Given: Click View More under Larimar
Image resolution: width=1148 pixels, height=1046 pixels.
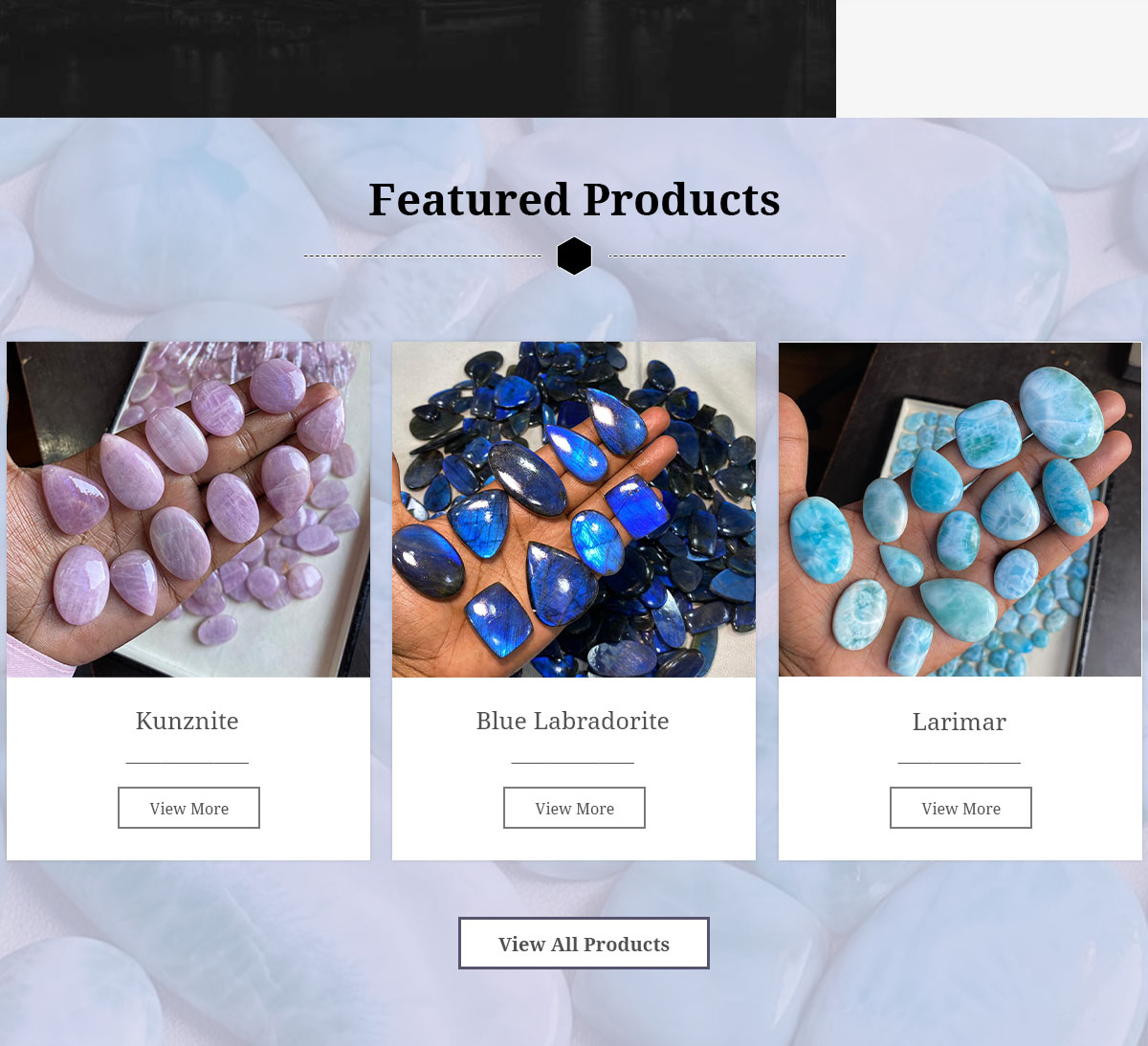Looking at the screenshot, I should (960, 808).
